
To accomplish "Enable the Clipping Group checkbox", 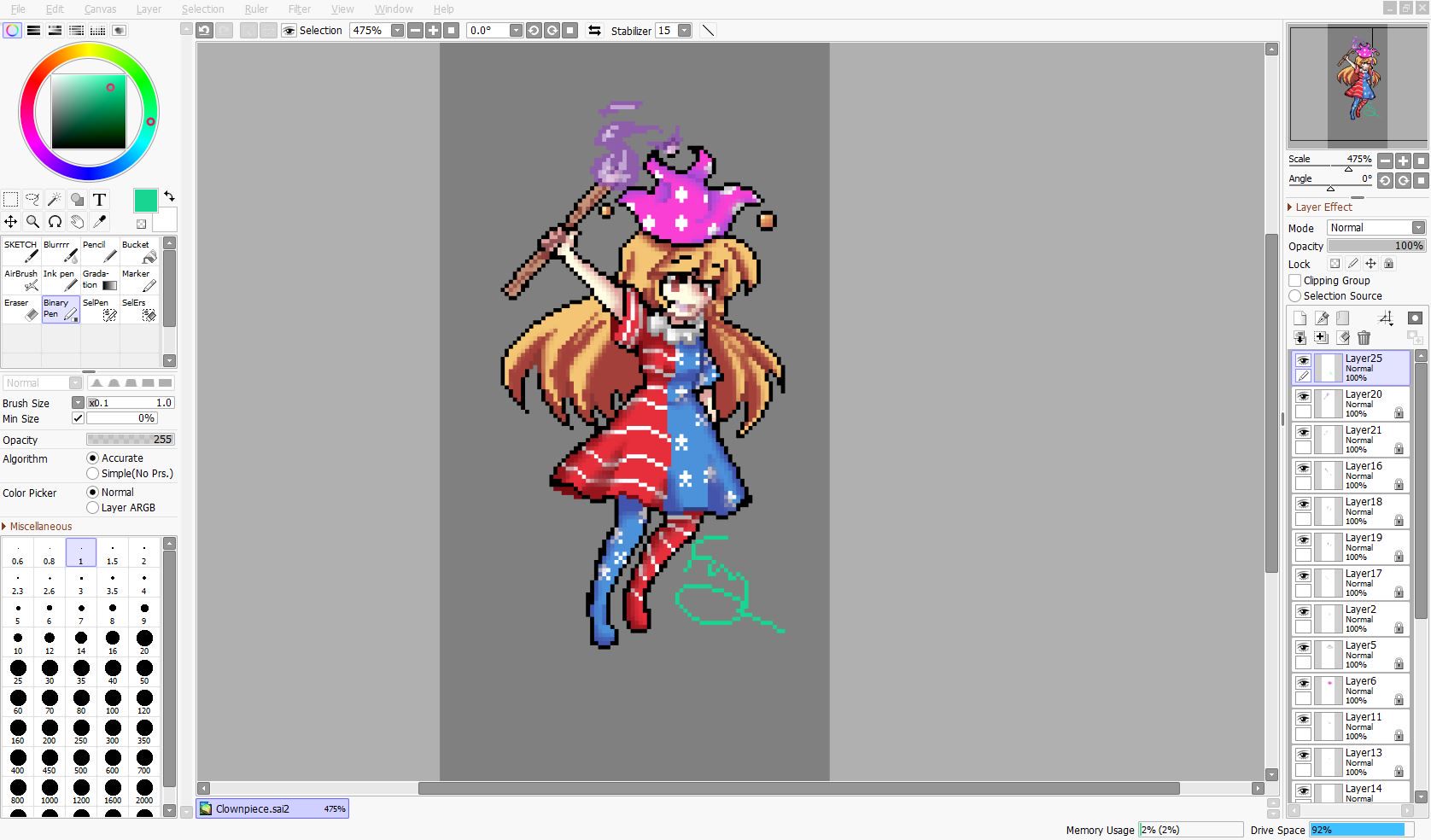I will (1294, 280).
